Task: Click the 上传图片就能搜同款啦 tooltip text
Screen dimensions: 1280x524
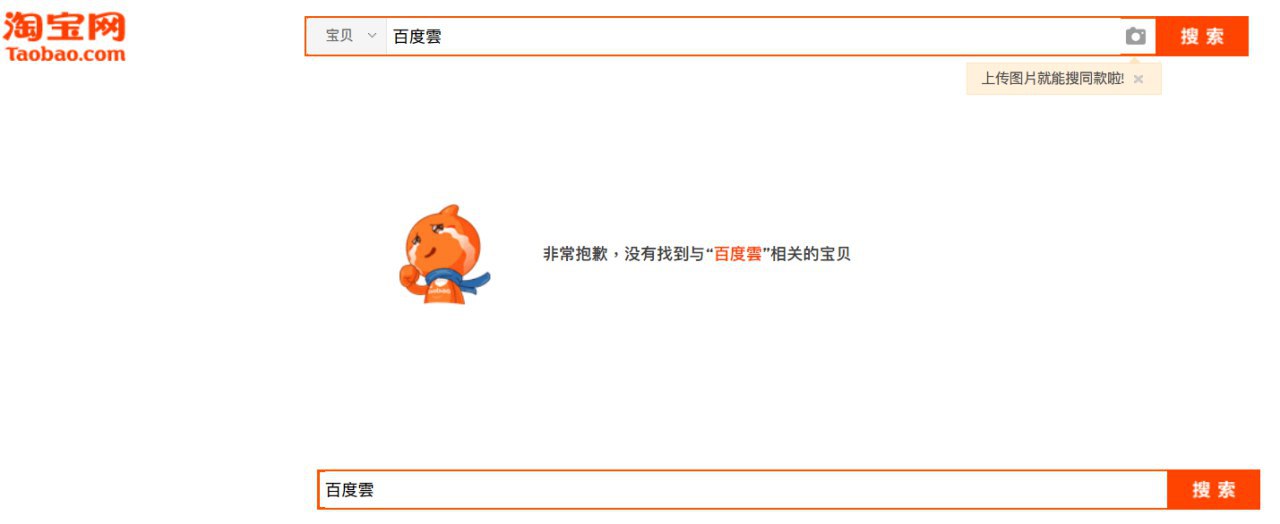Action: tap(1052, 79)
